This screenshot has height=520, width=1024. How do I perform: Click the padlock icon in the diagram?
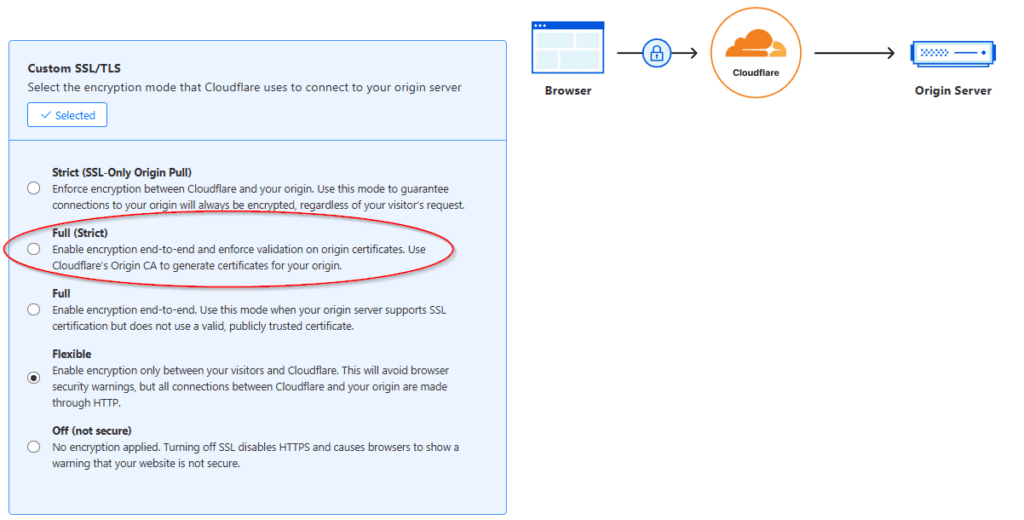coord(656,53)
